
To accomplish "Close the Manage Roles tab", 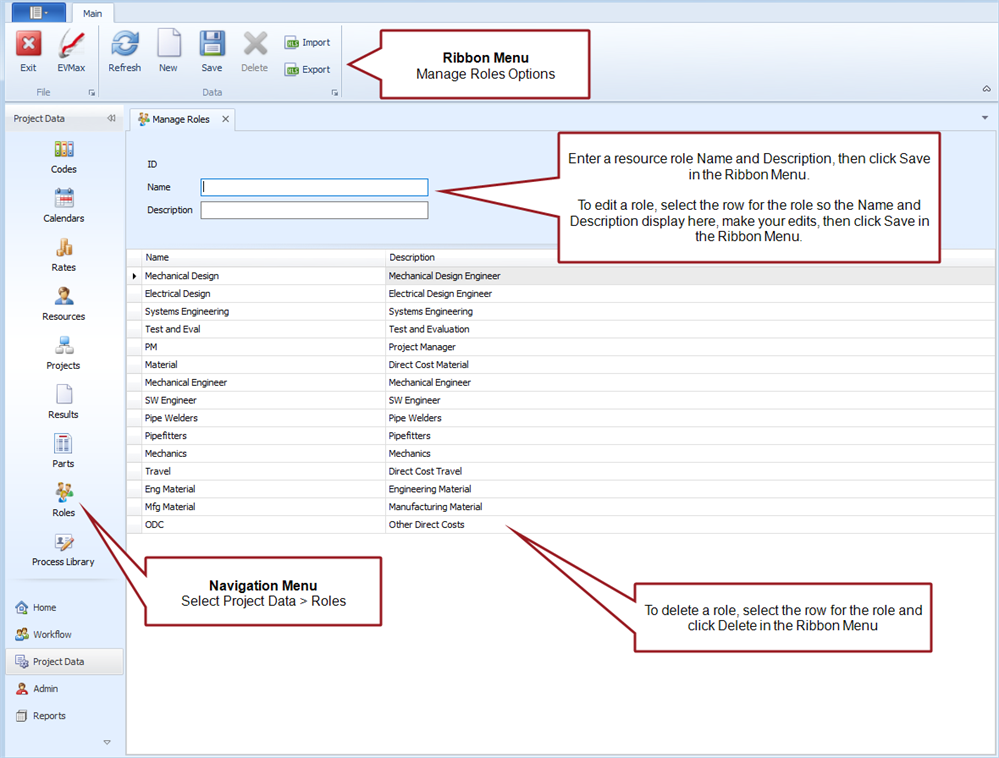I will 225,119.
